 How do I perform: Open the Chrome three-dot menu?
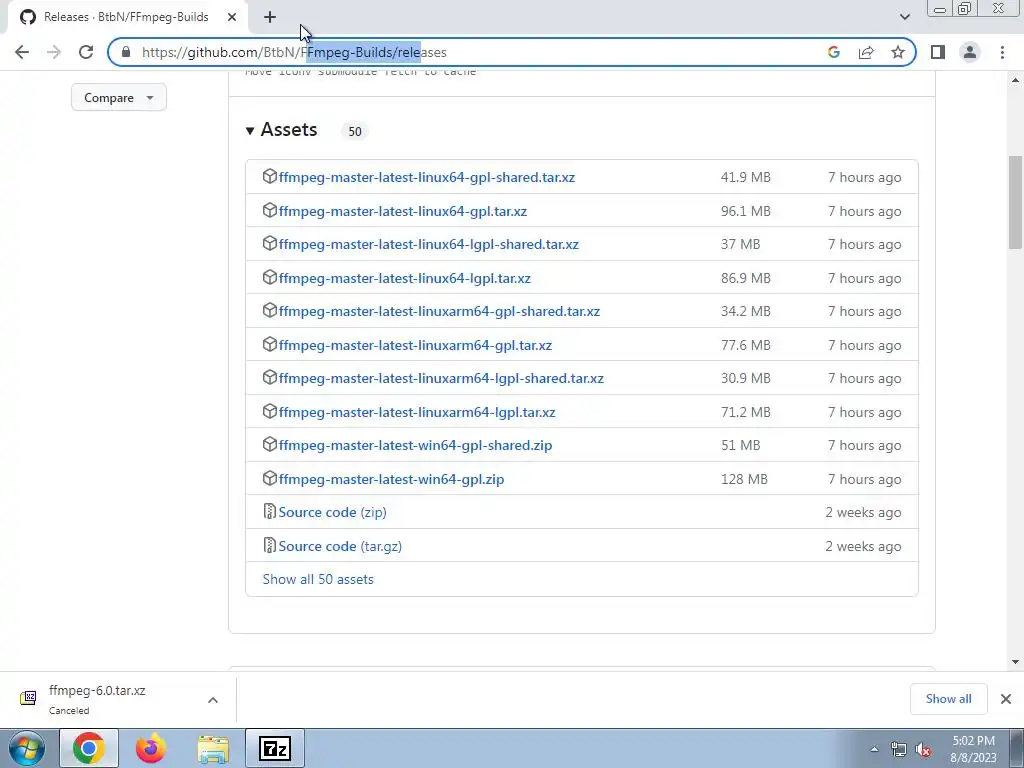coord(1002,52)
